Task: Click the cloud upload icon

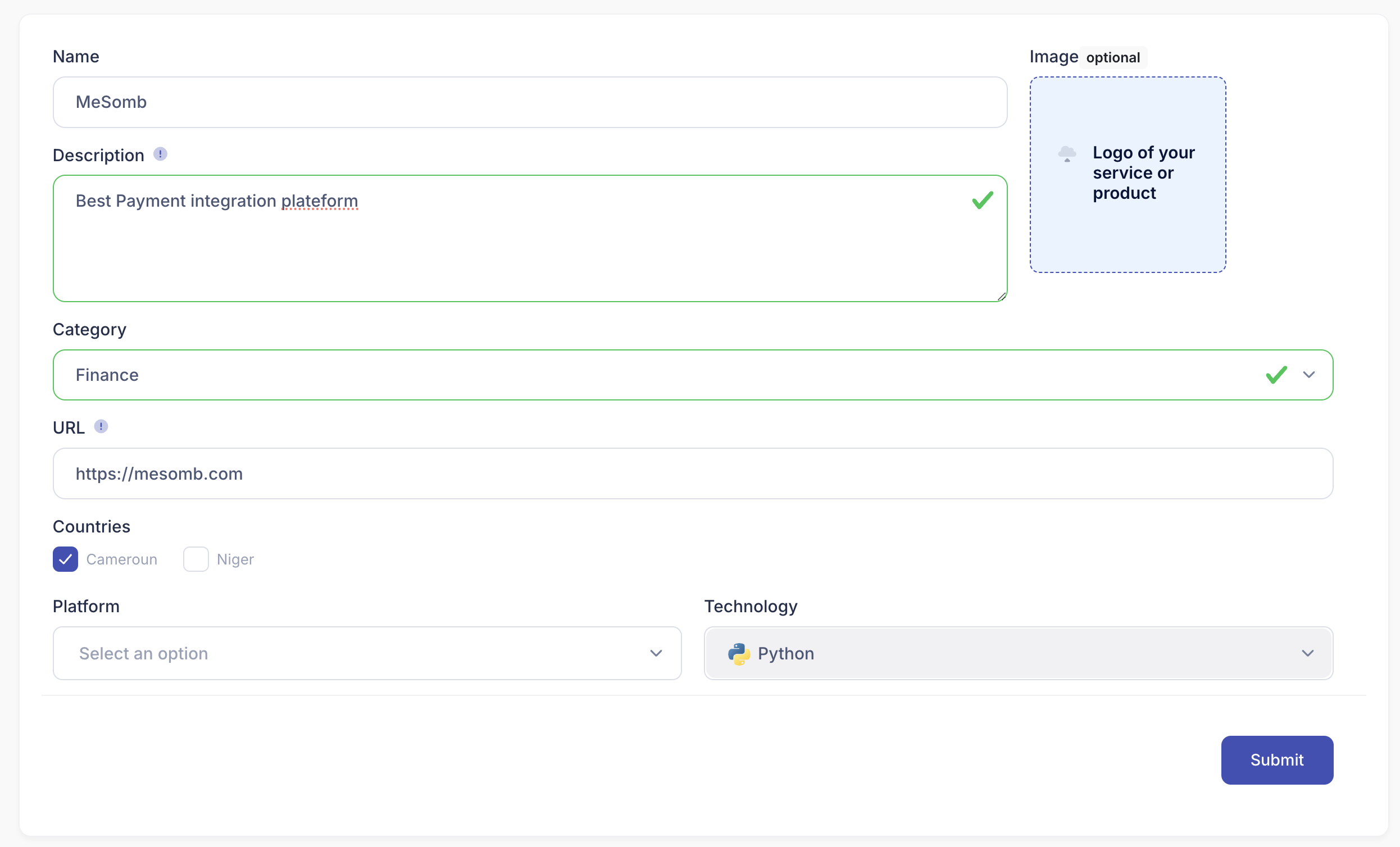Action: (1066, 154)
